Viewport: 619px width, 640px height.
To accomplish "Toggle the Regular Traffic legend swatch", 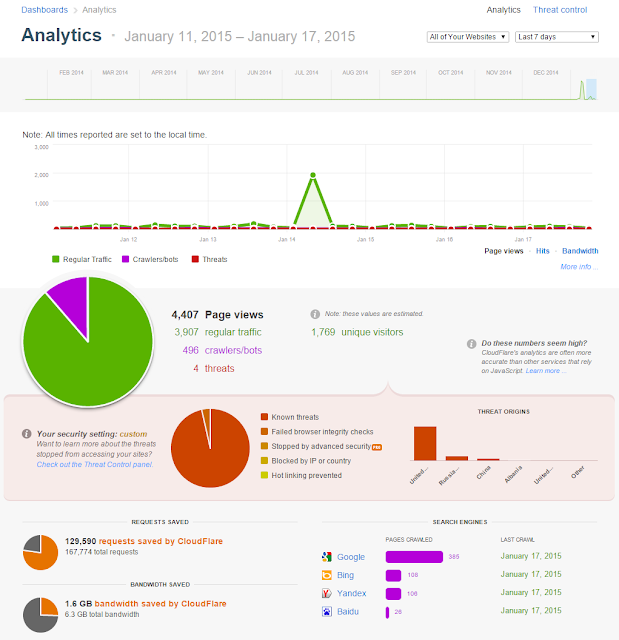I will pos(56,259).
